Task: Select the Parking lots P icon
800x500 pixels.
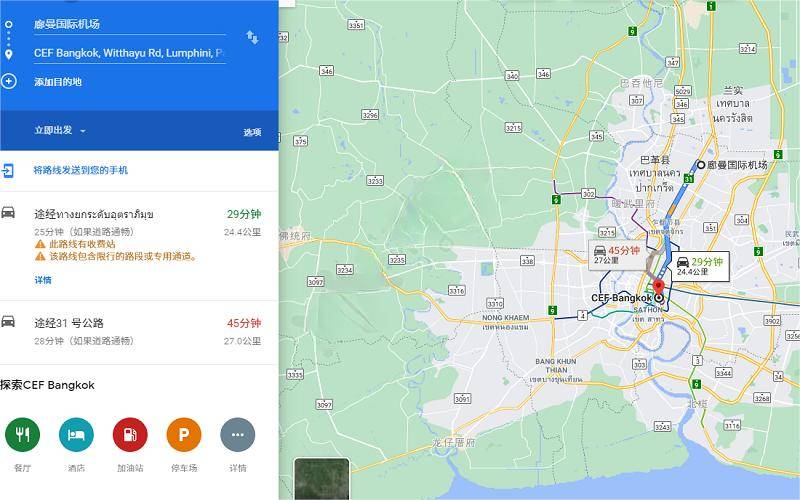Action: click(x=184, y=435)
